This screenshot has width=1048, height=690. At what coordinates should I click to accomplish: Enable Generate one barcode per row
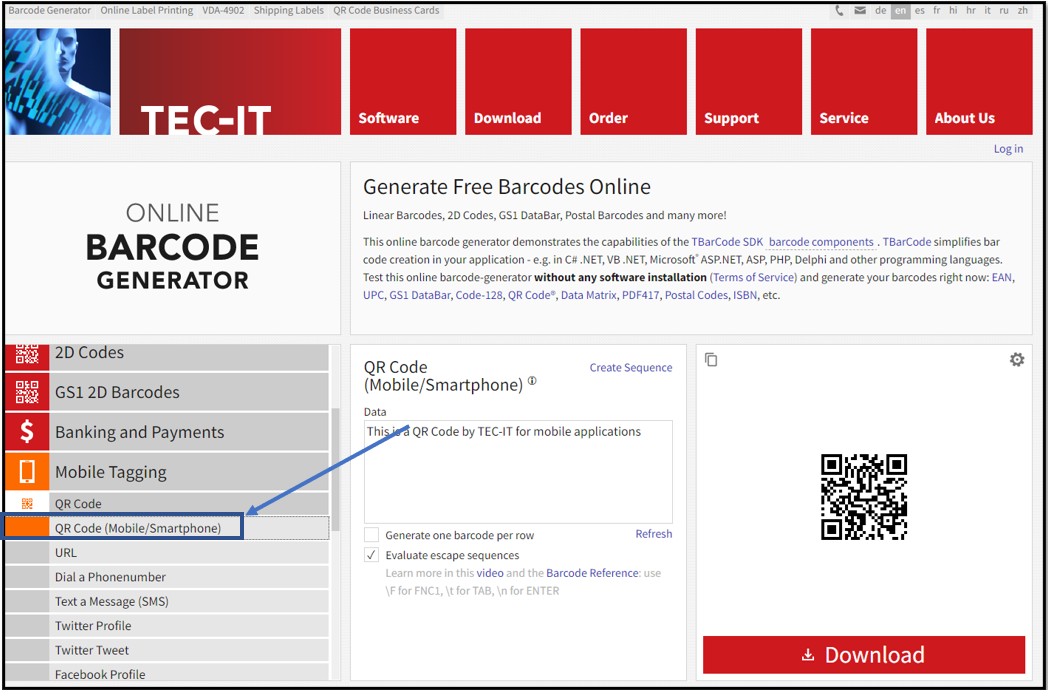[372, 535]
